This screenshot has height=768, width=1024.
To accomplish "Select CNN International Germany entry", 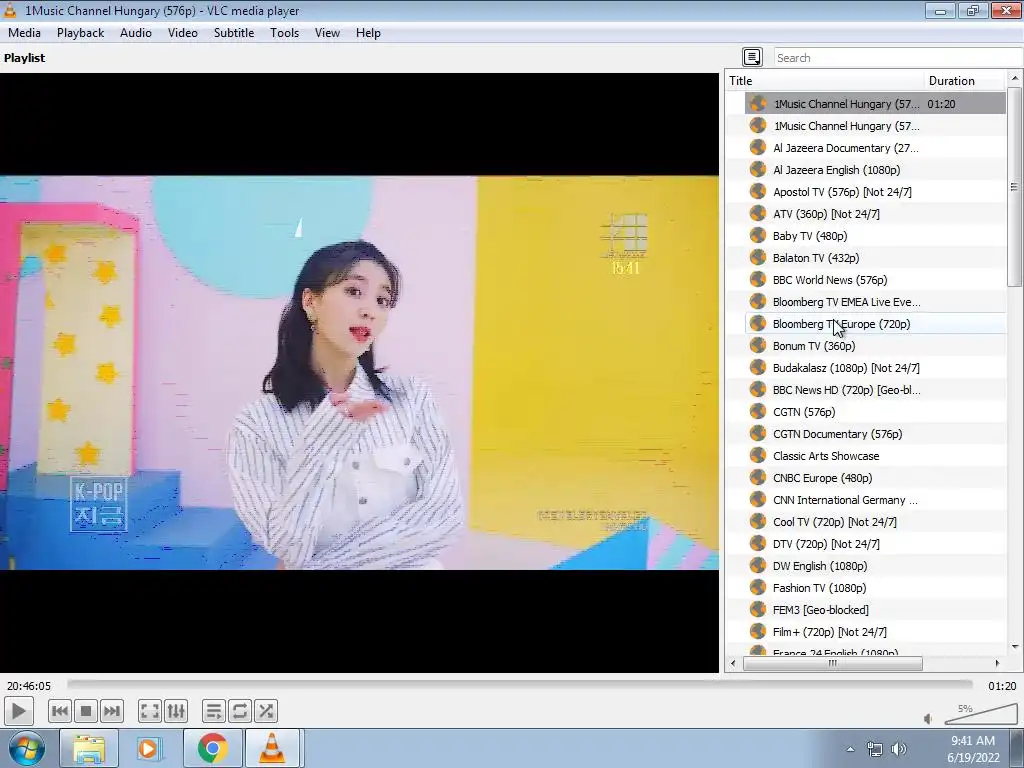I will pyautogui.click(x=875, y=500).
